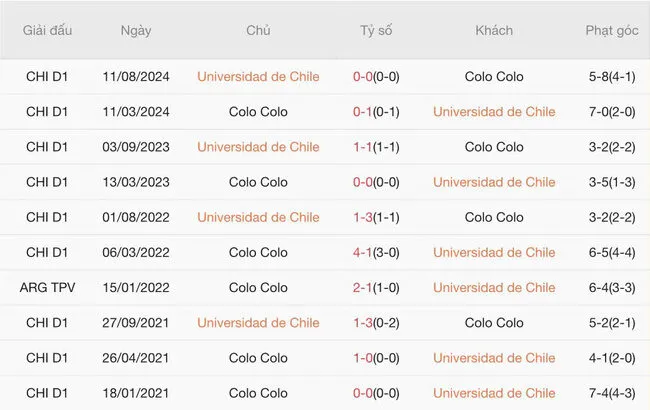Select the "Khách" column header

pos(494,31)
